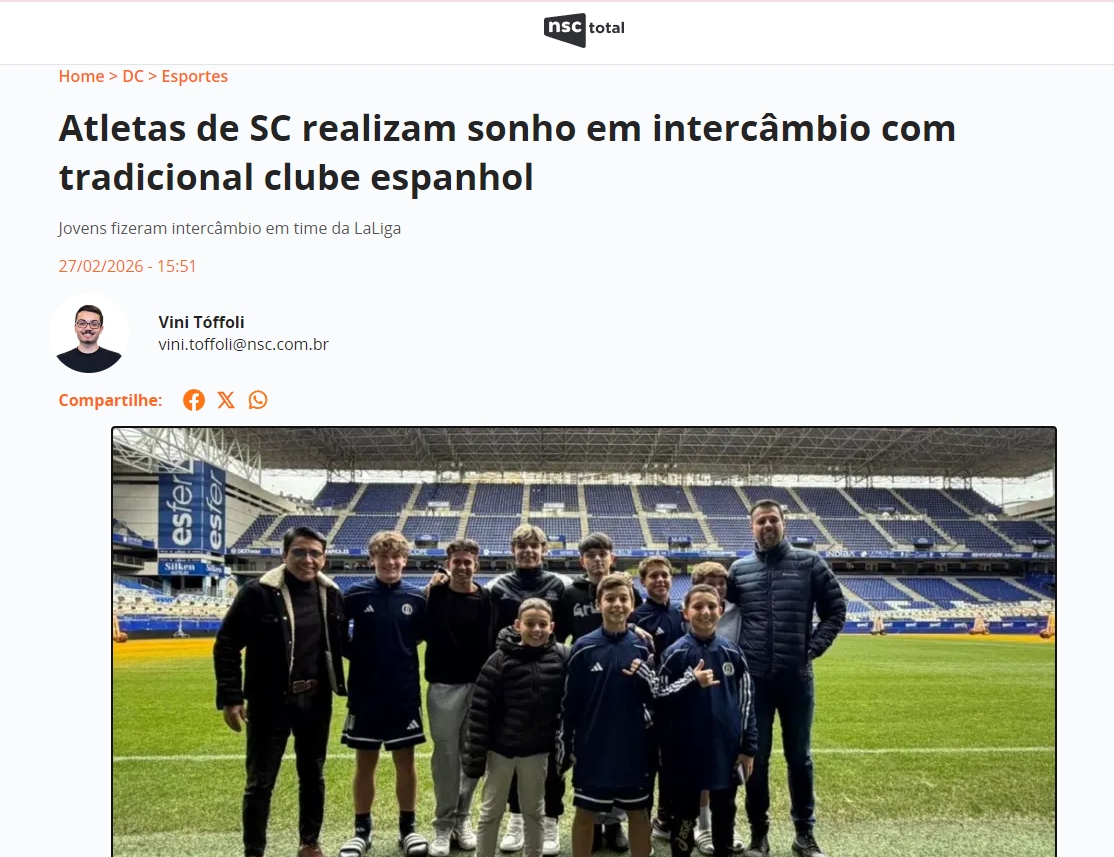This screenshot has height=857, width=1114.
Task: Navigate to the Esportes breadcrumb
Action: click(195, 76)
